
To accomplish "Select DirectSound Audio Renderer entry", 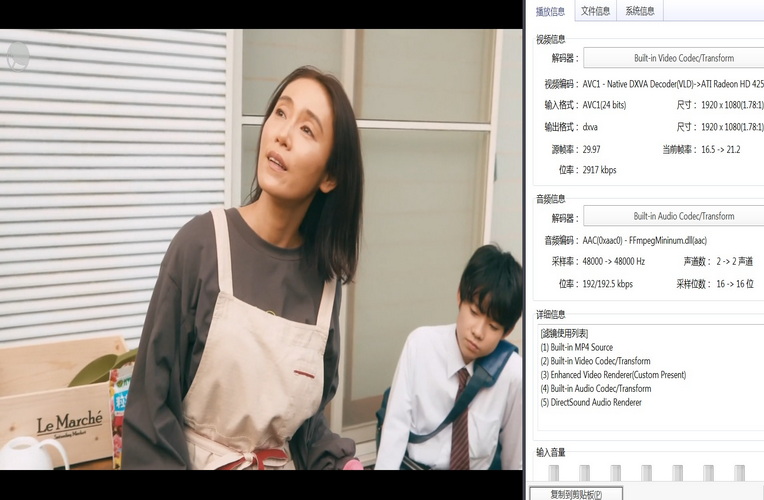I will tap(591, 403).
